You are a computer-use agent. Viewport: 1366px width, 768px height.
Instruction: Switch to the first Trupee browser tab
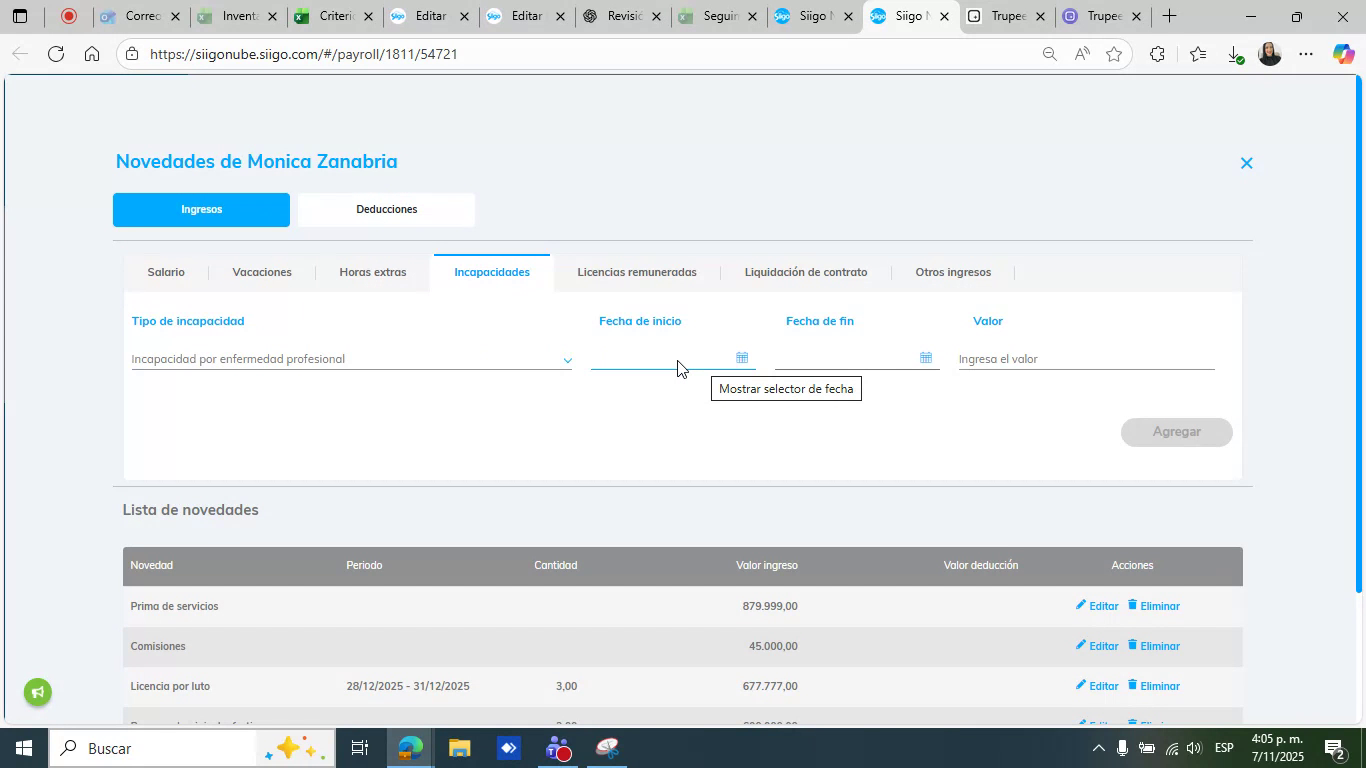pos(1006,16)
